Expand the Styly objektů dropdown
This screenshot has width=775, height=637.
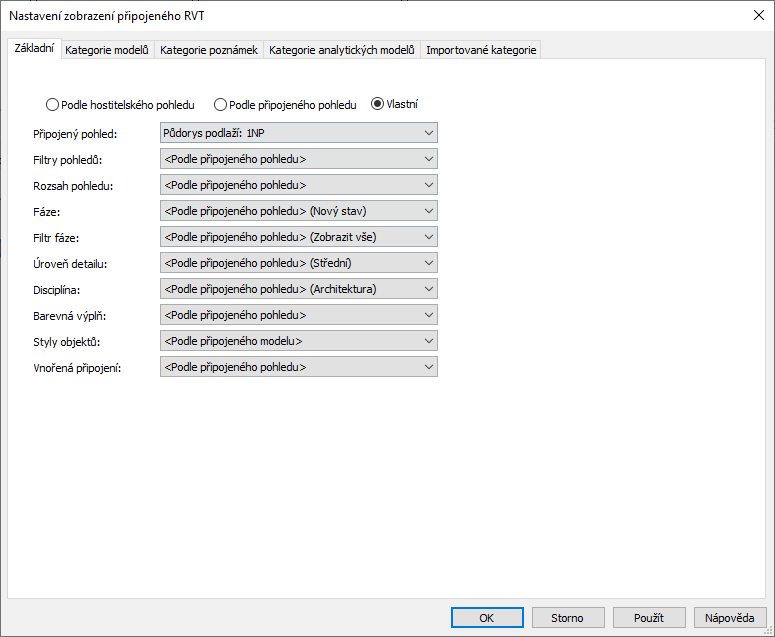[x=298, y=341]
